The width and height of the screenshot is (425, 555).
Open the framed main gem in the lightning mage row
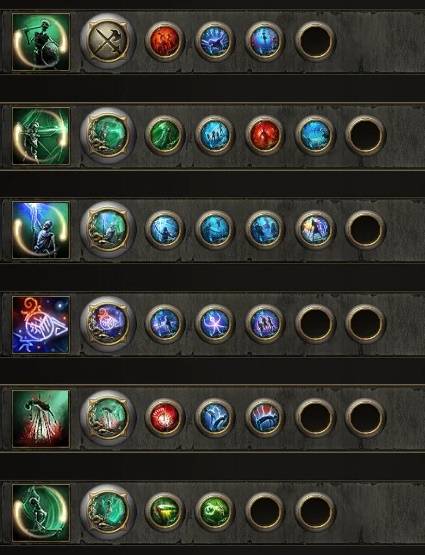108,229
